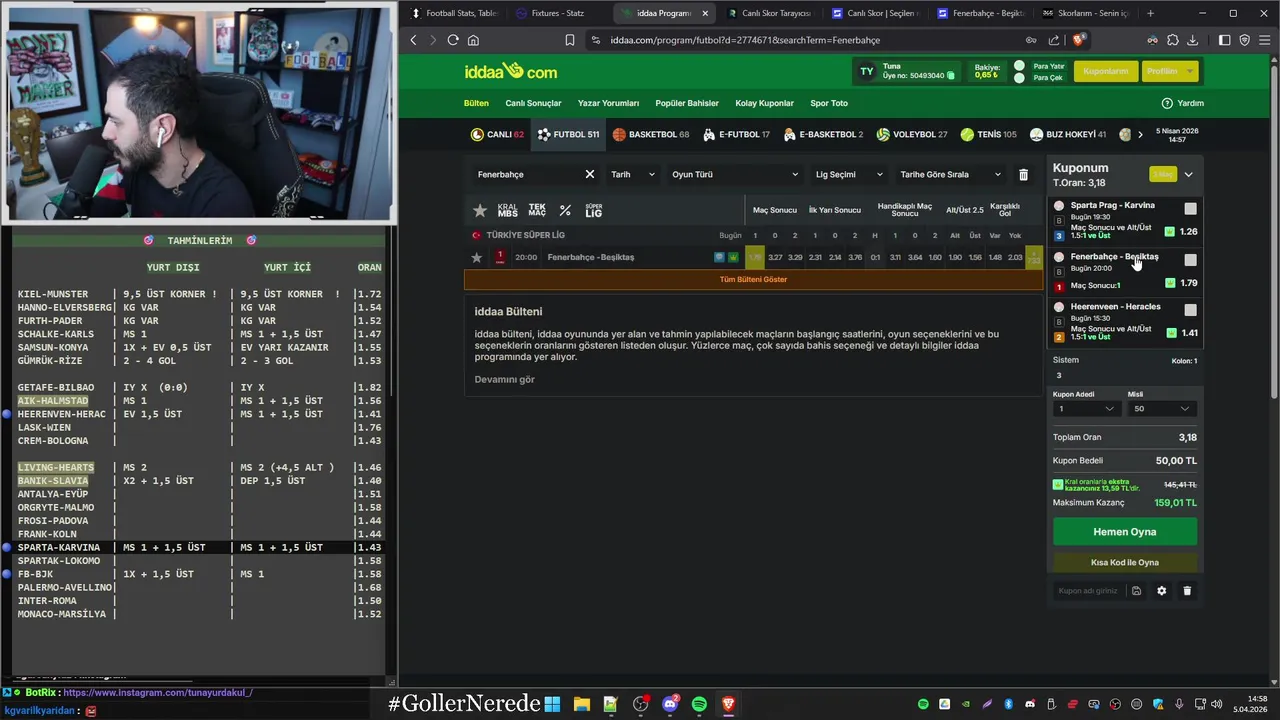Switch to the BASKETBOL 68 sport tab
1280x720 pixels.
(651, 134)
